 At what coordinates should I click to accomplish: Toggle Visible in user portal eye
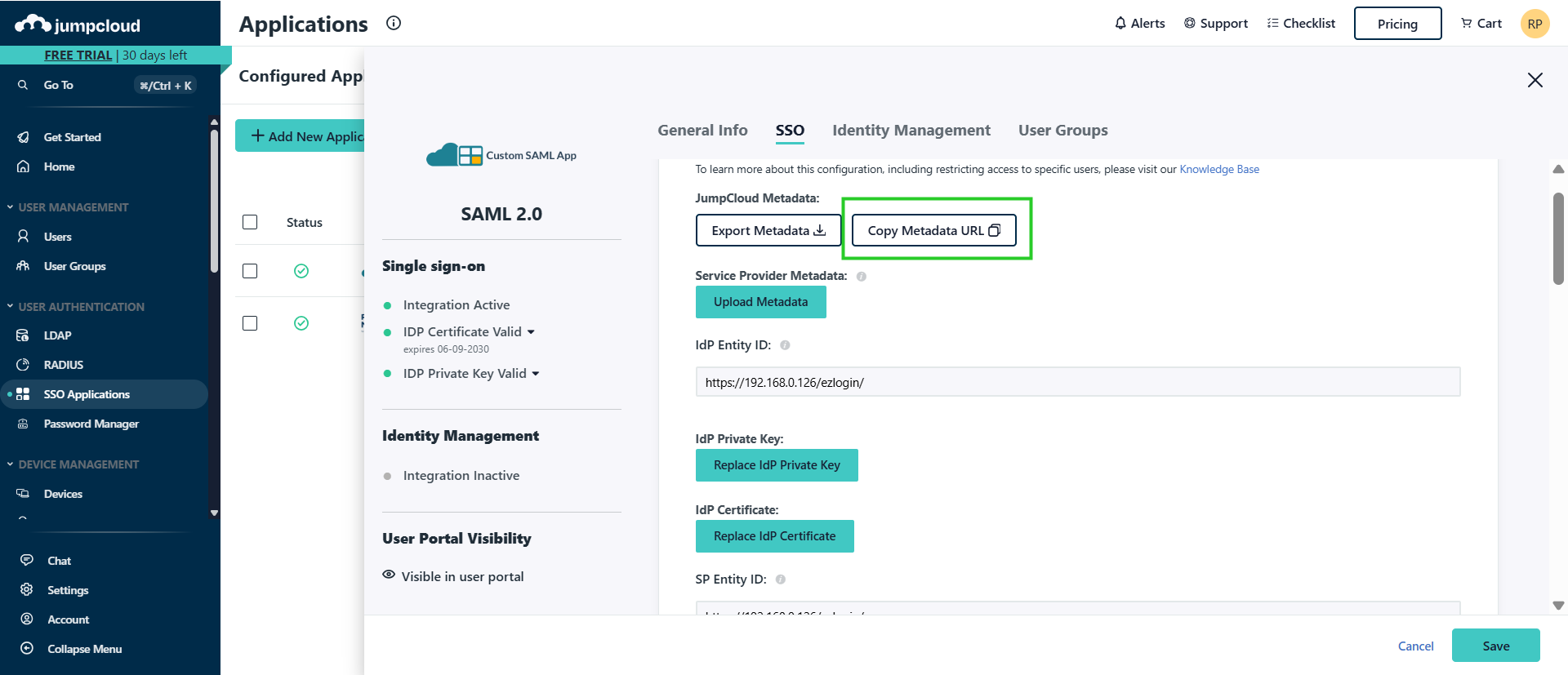(389, 575)
